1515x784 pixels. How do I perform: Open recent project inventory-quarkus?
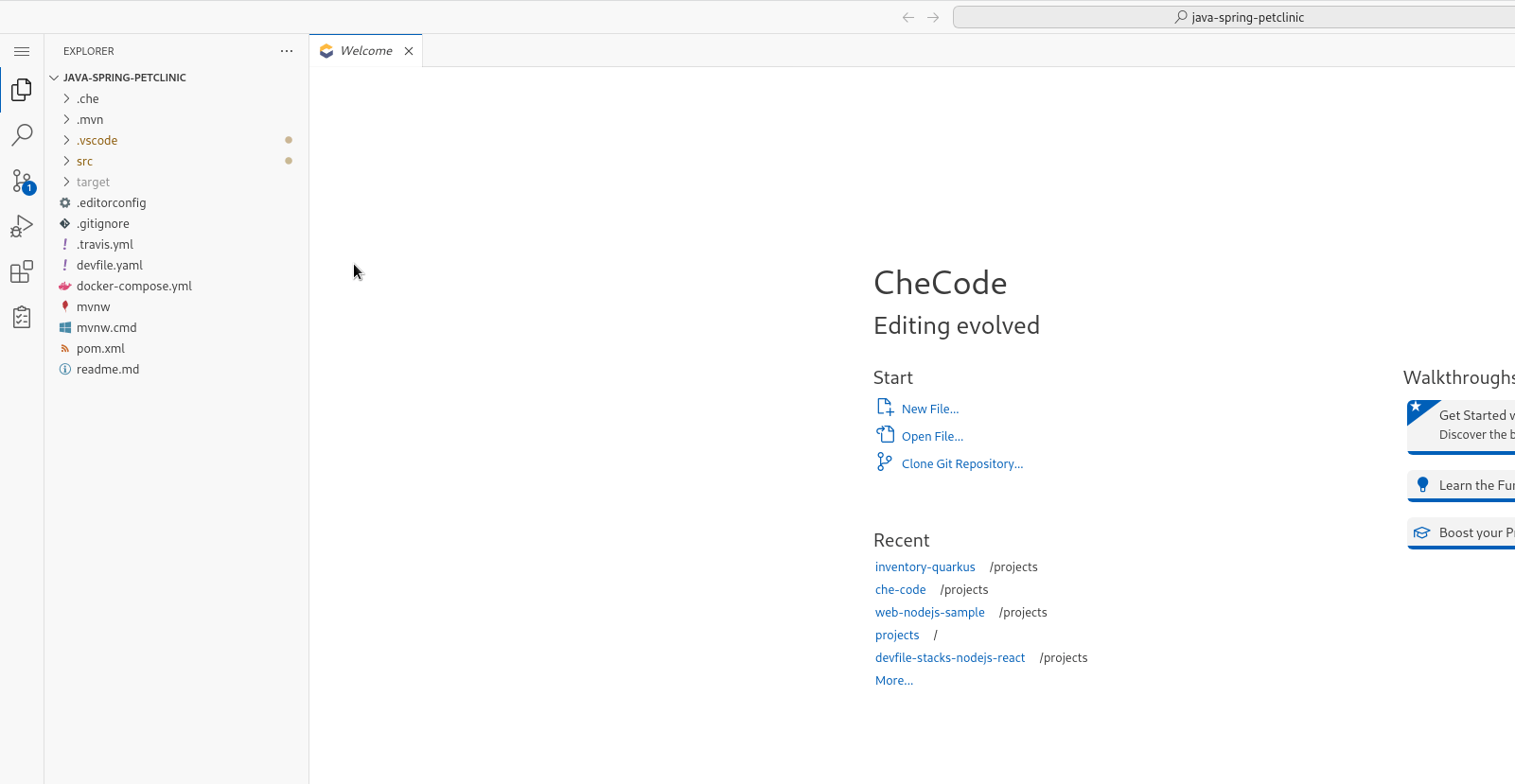click(925, 566)
